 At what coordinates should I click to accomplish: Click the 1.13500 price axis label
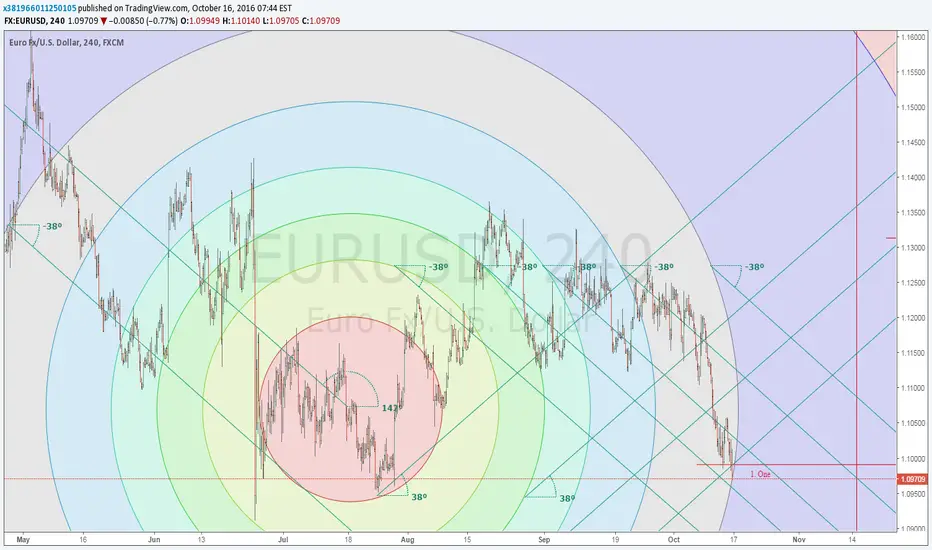tap(913, 212)
